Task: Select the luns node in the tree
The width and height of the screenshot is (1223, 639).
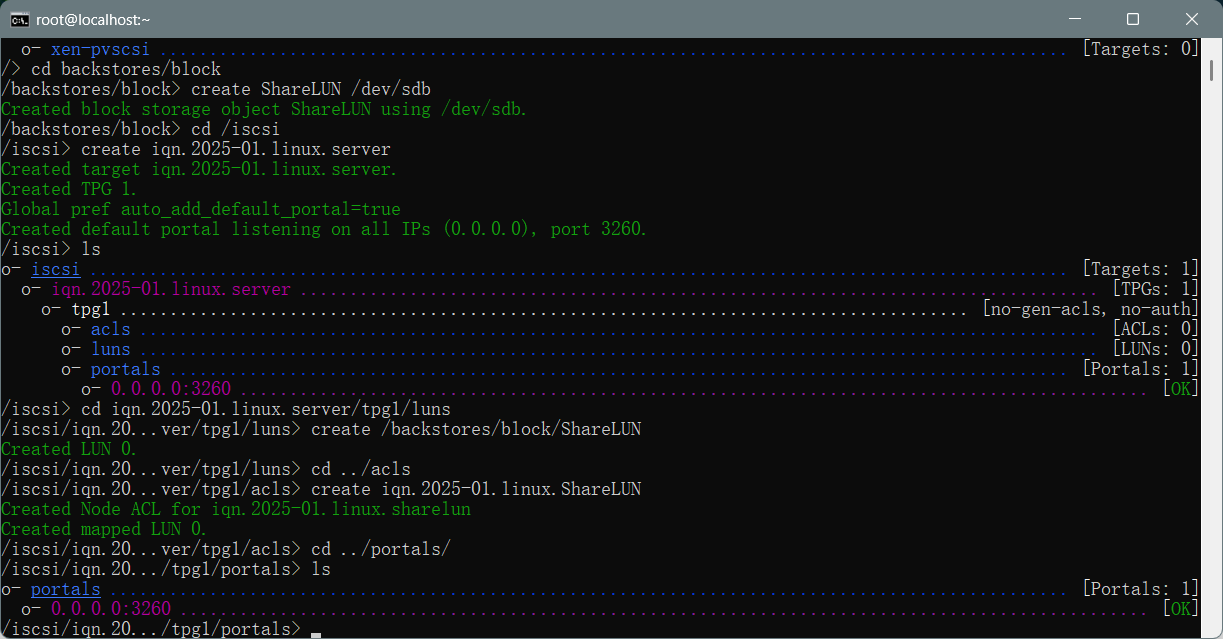Action: [x=110, y=349]
